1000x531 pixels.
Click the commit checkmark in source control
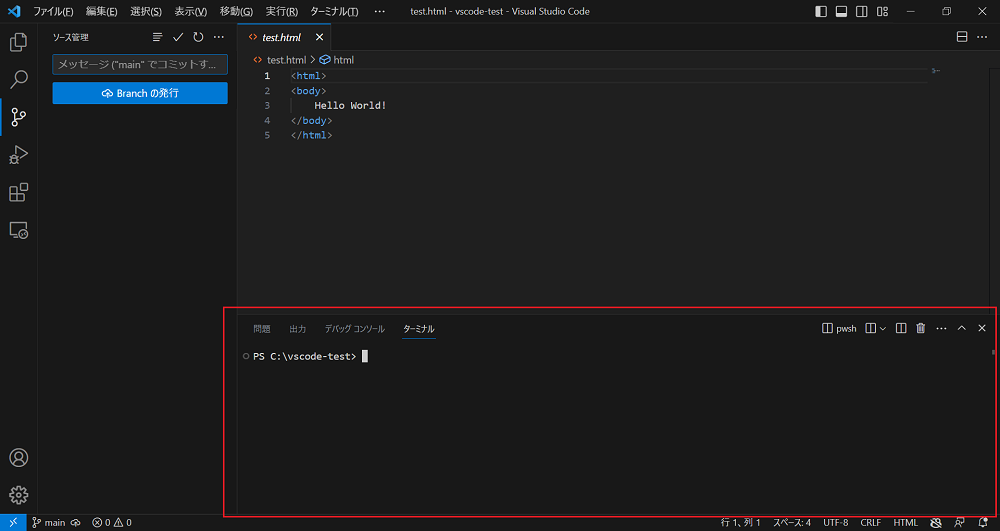[x=178, y=37]
